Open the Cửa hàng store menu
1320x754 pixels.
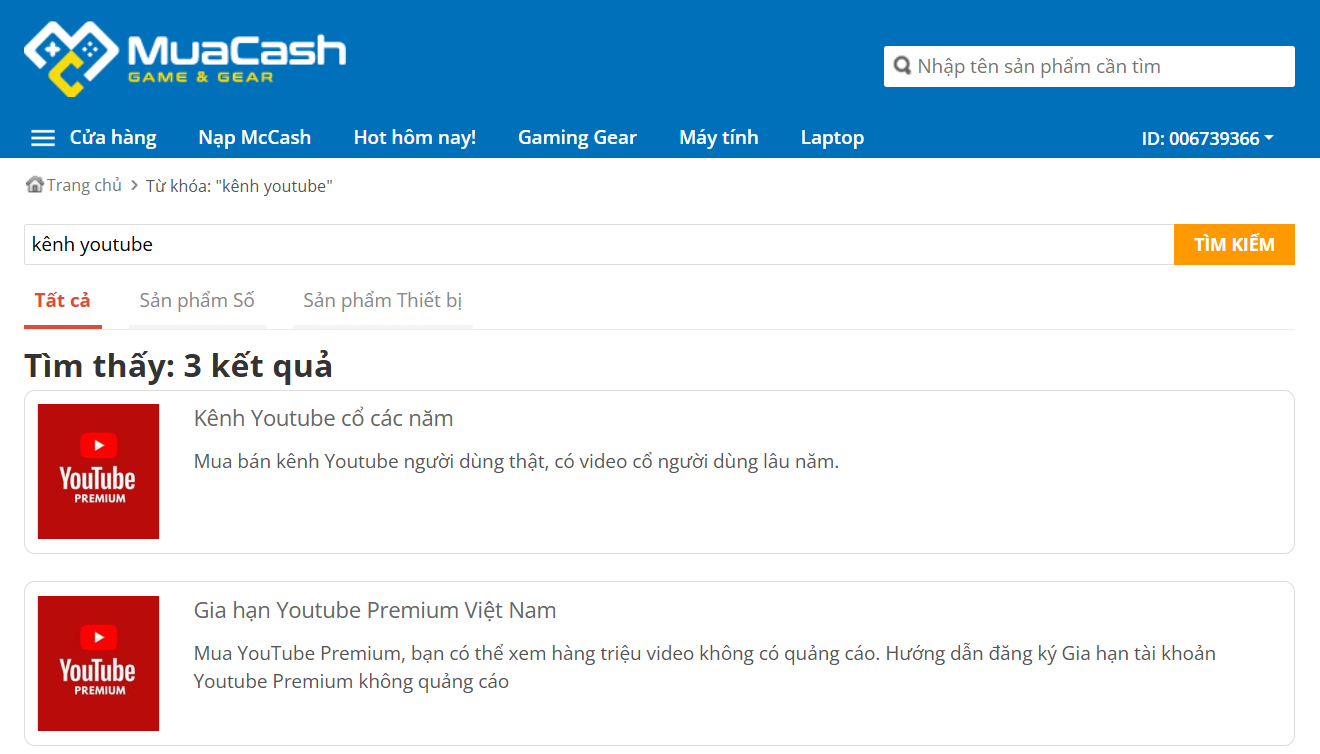[x=113, y=138]
